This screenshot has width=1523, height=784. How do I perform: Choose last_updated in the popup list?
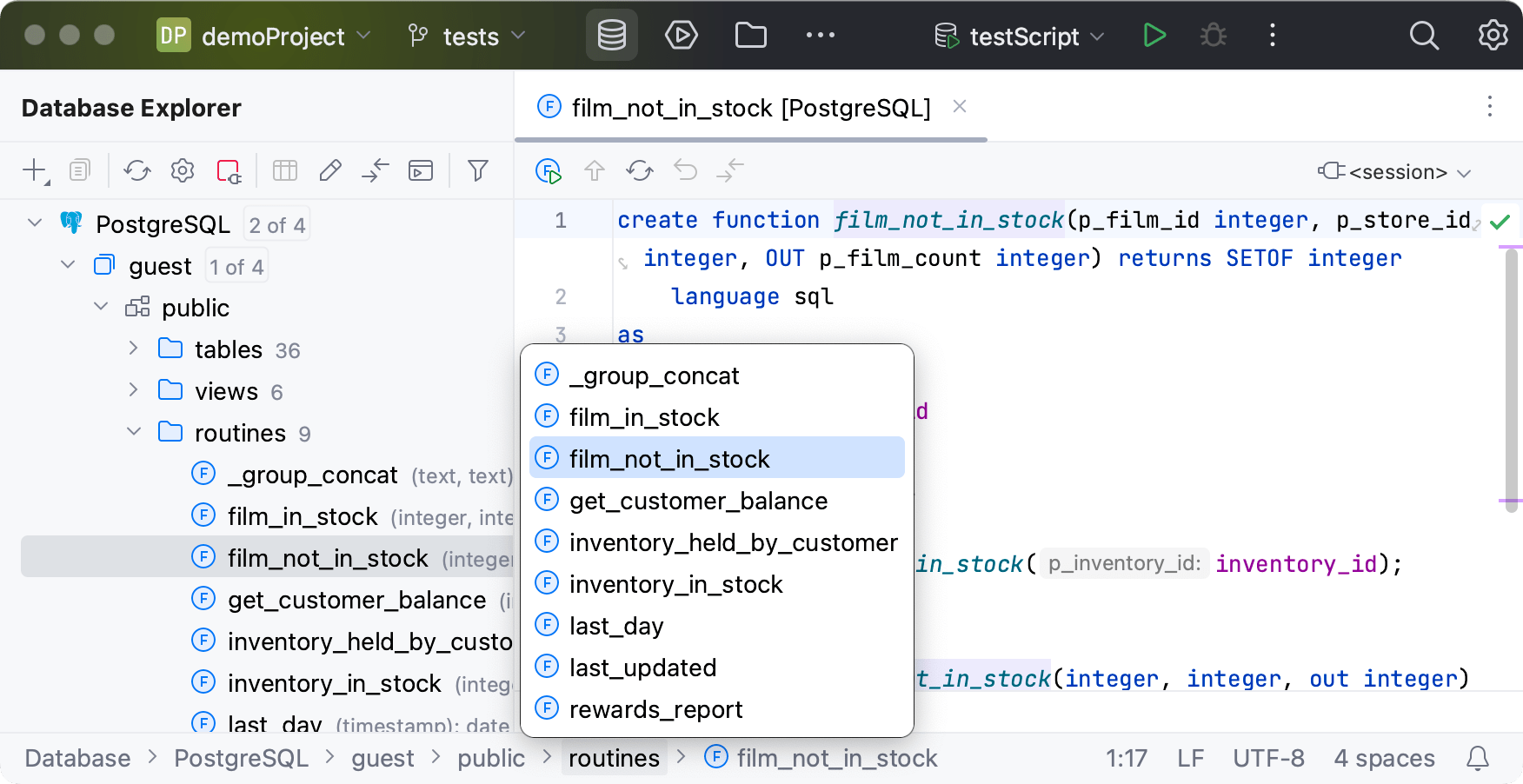click(x=717, y=668)
